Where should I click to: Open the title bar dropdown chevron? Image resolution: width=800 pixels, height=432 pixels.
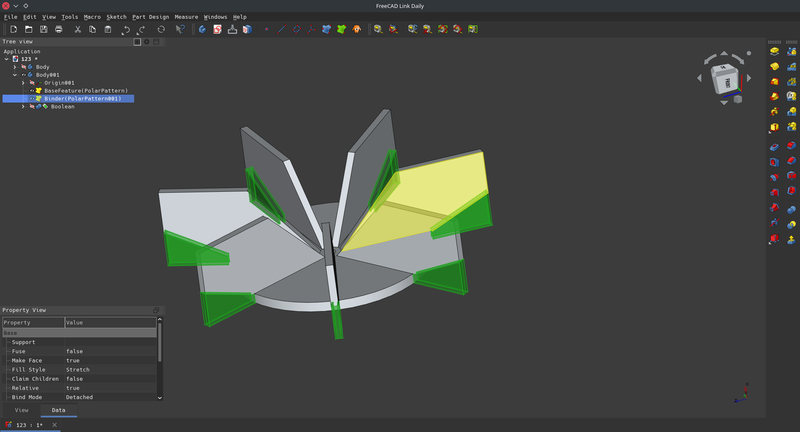16,6
